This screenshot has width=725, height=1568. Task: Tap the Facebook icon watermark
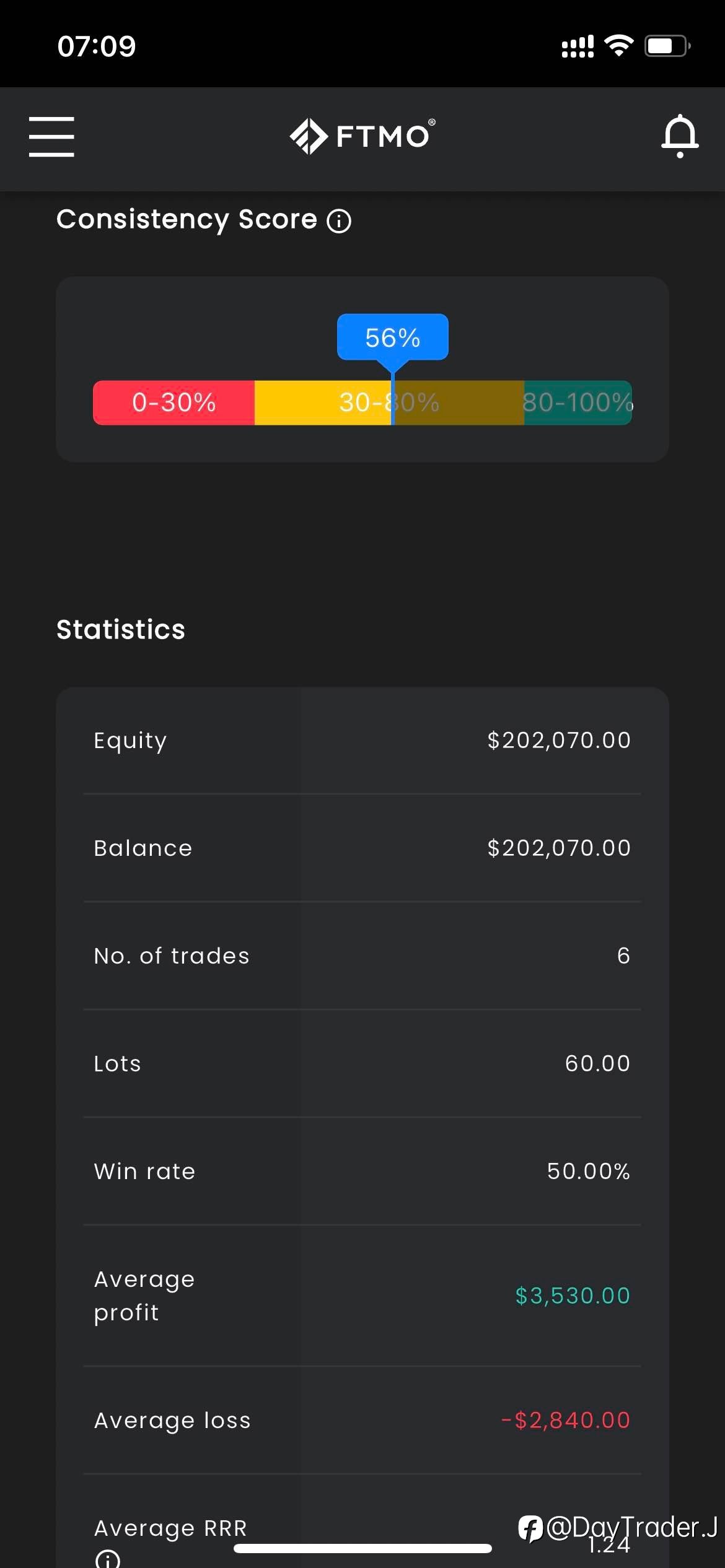530,1528
